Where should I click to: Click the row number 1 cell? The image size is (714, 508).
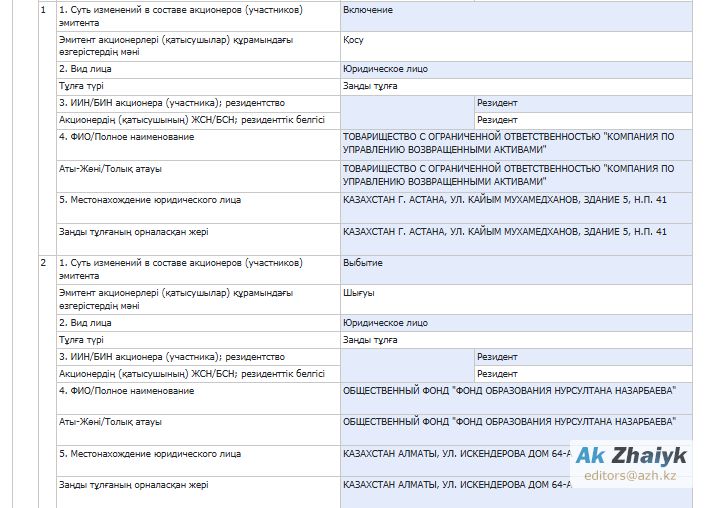[43, 9]
